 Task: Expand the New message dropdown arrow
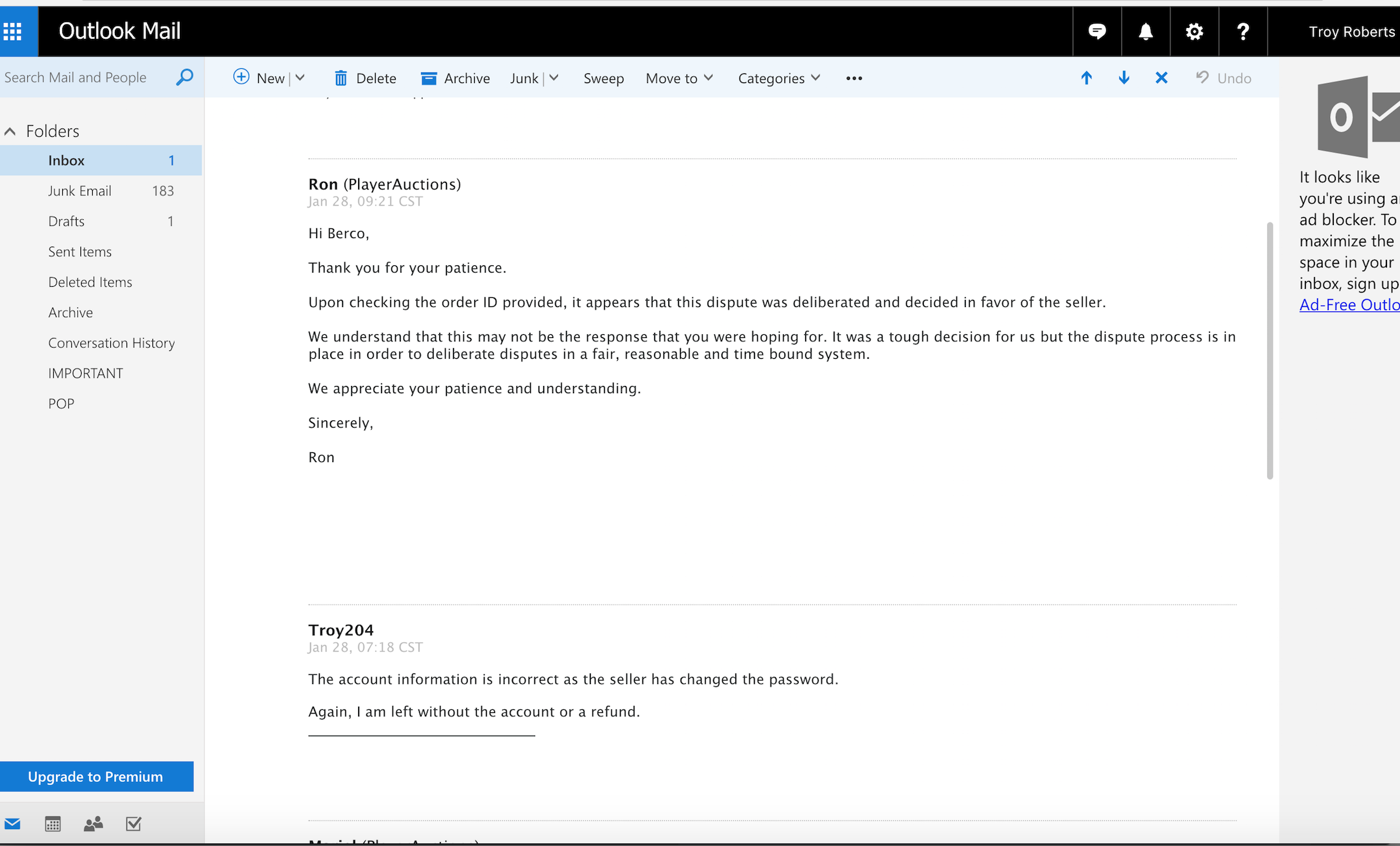point(300,78)
